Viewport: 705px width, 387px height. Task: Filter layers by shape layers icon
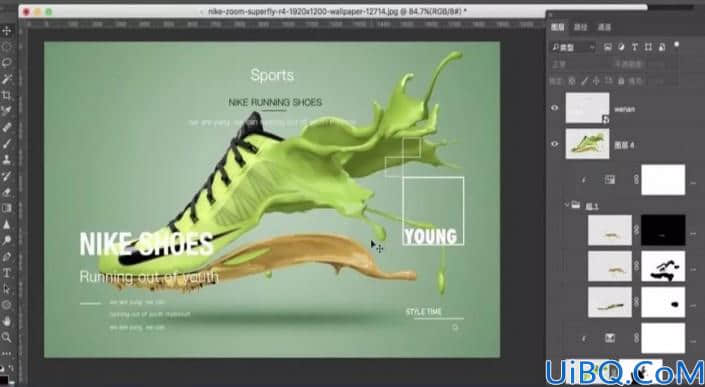[648, 47]
